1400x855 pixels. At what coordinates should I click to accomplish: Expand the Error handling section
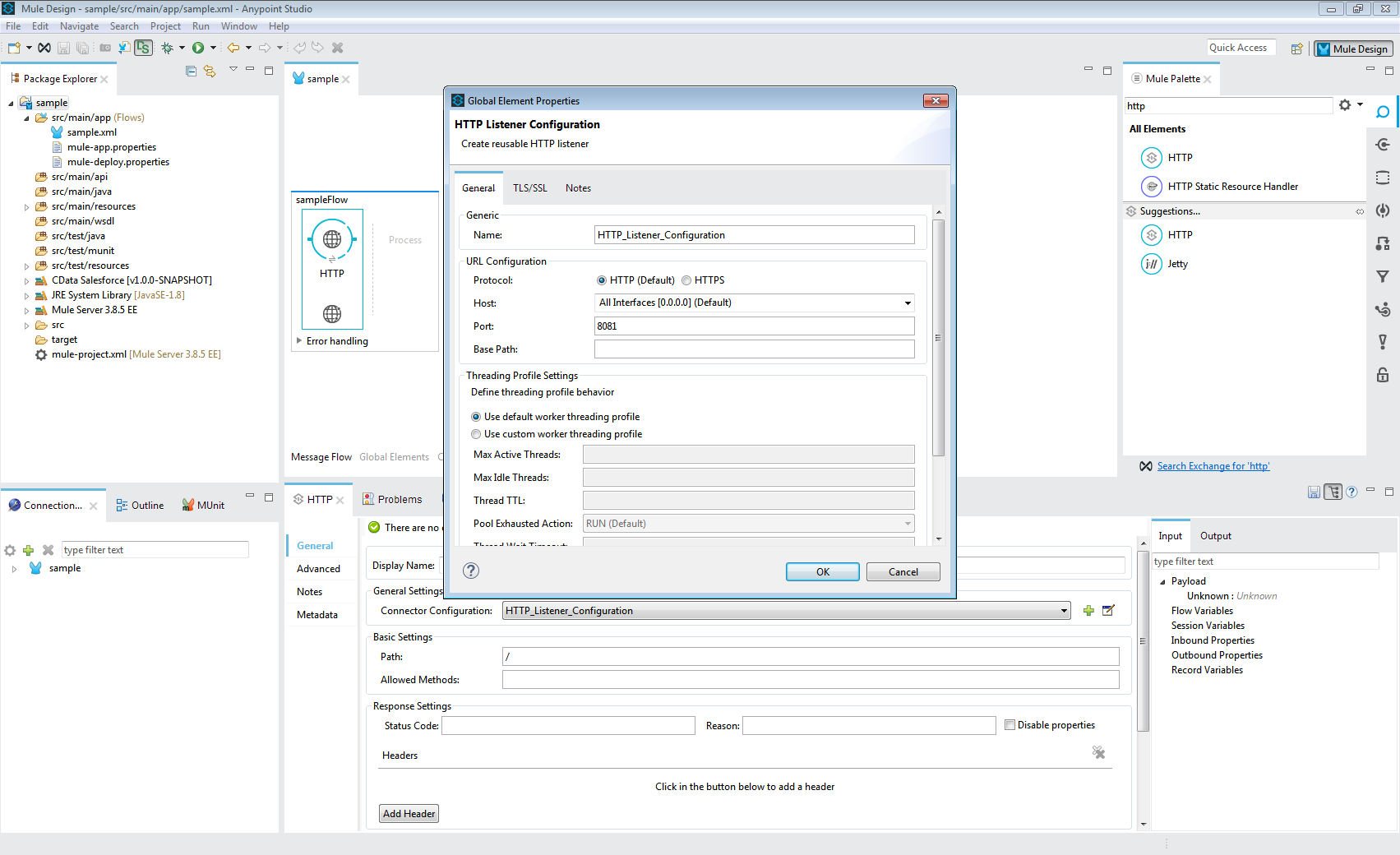(x=299, y=340)
